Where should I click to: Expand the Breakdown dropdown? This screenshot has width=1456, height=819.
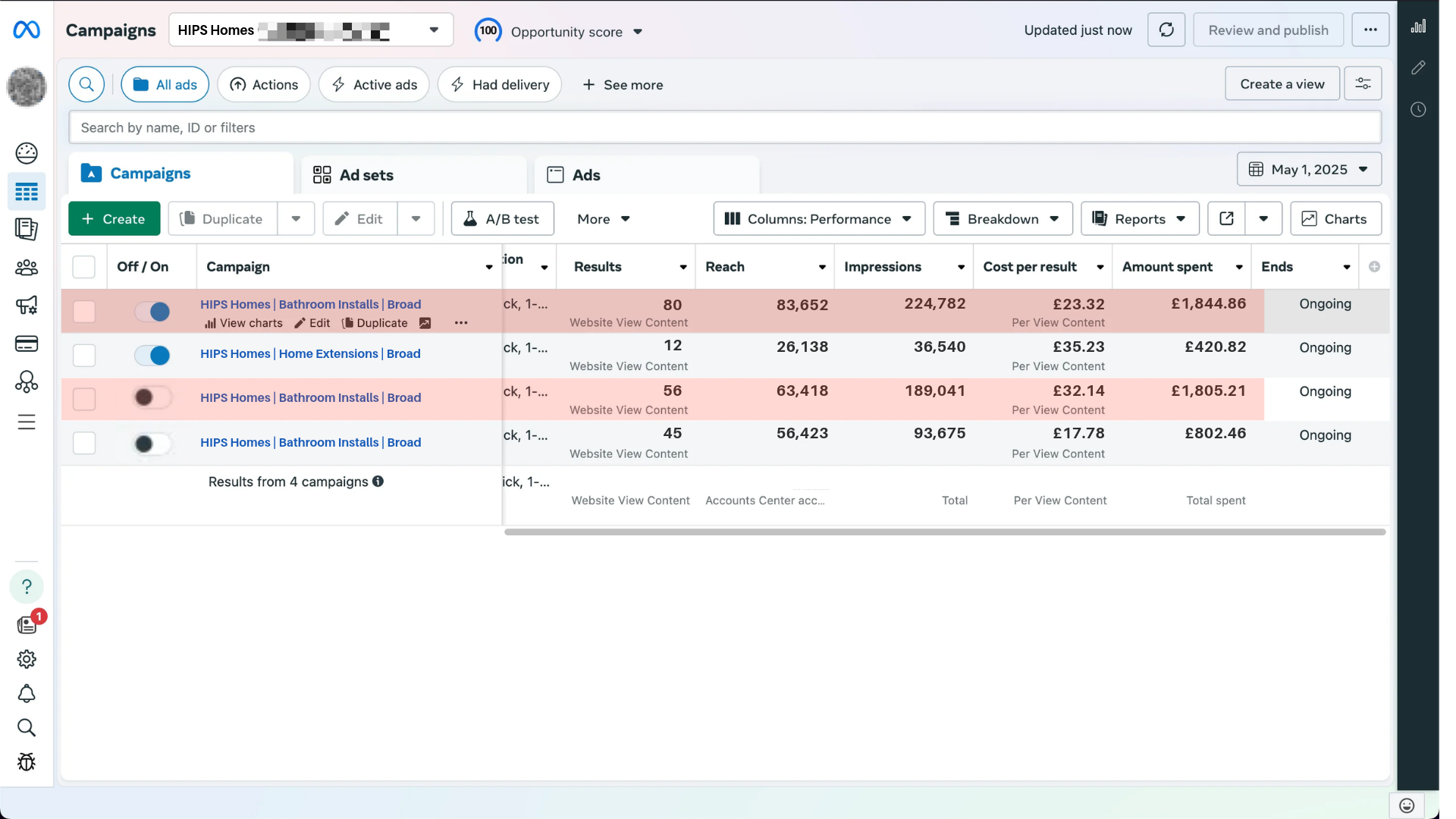(x=1003, y=219)
